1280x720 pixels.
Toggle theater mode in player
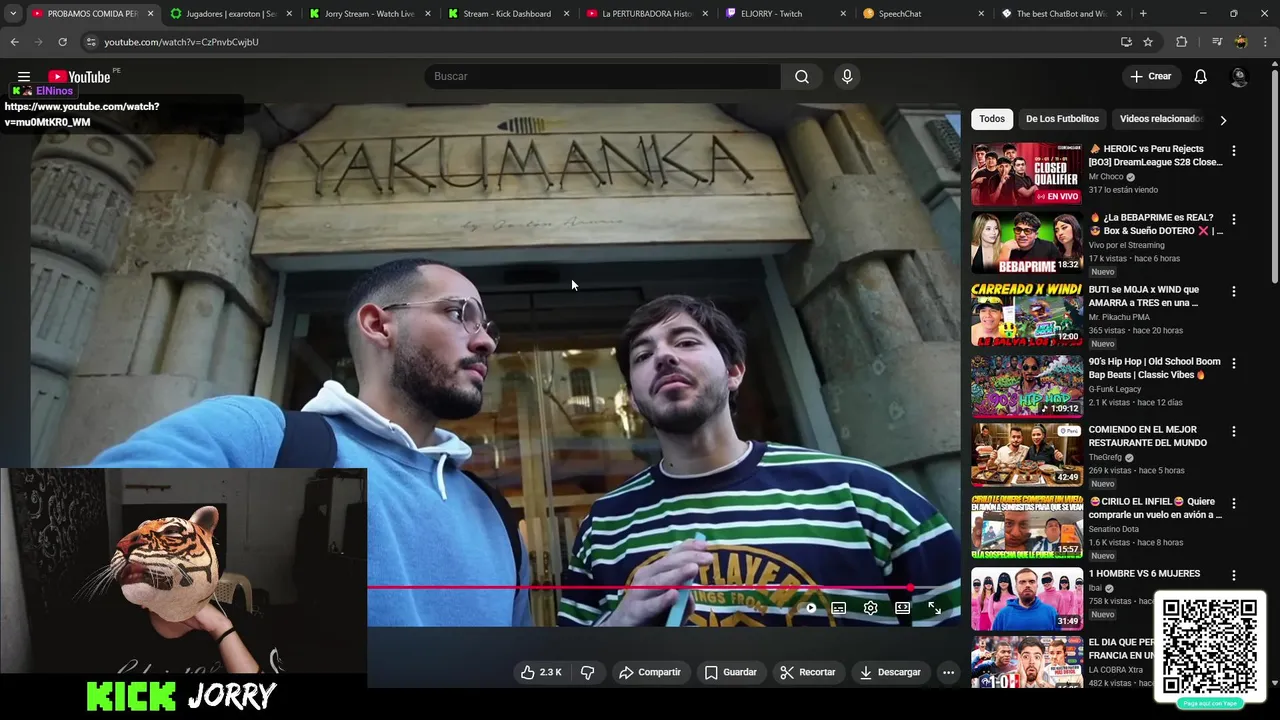(902, 608)
